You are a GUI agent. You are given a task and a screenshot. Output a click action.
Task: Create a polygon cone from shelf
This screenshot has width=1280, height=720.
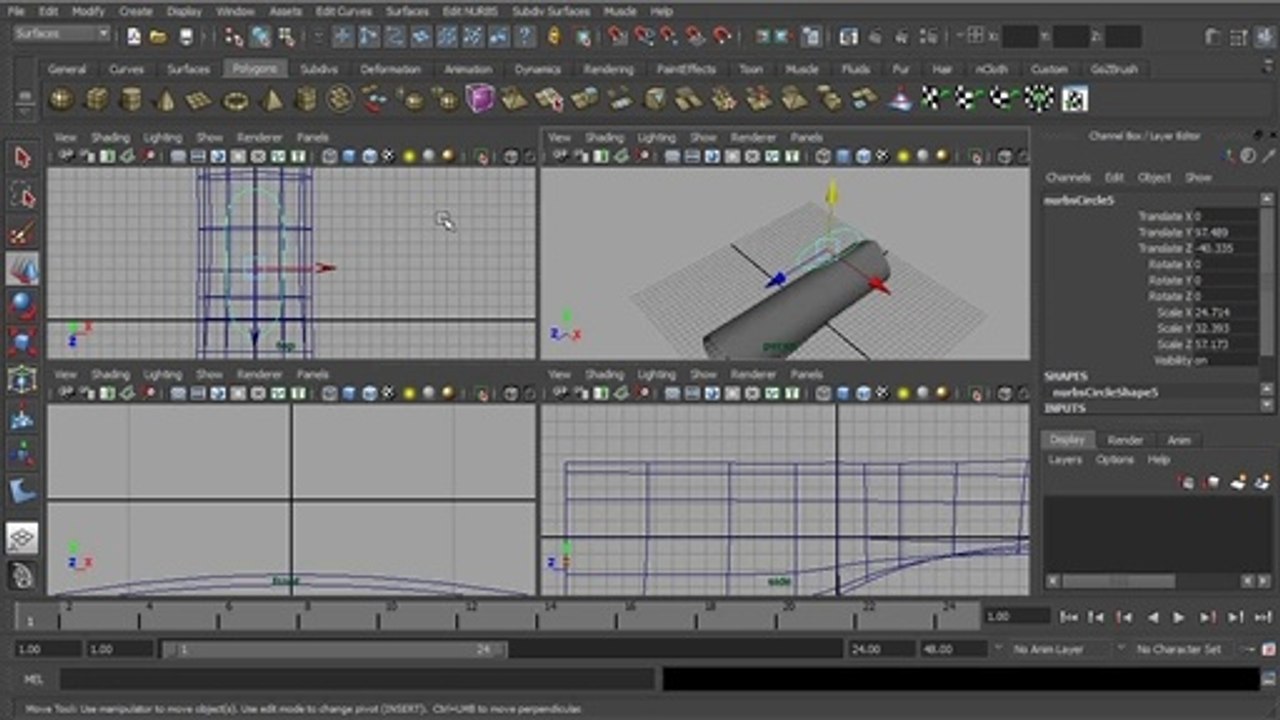pos(166,99)
